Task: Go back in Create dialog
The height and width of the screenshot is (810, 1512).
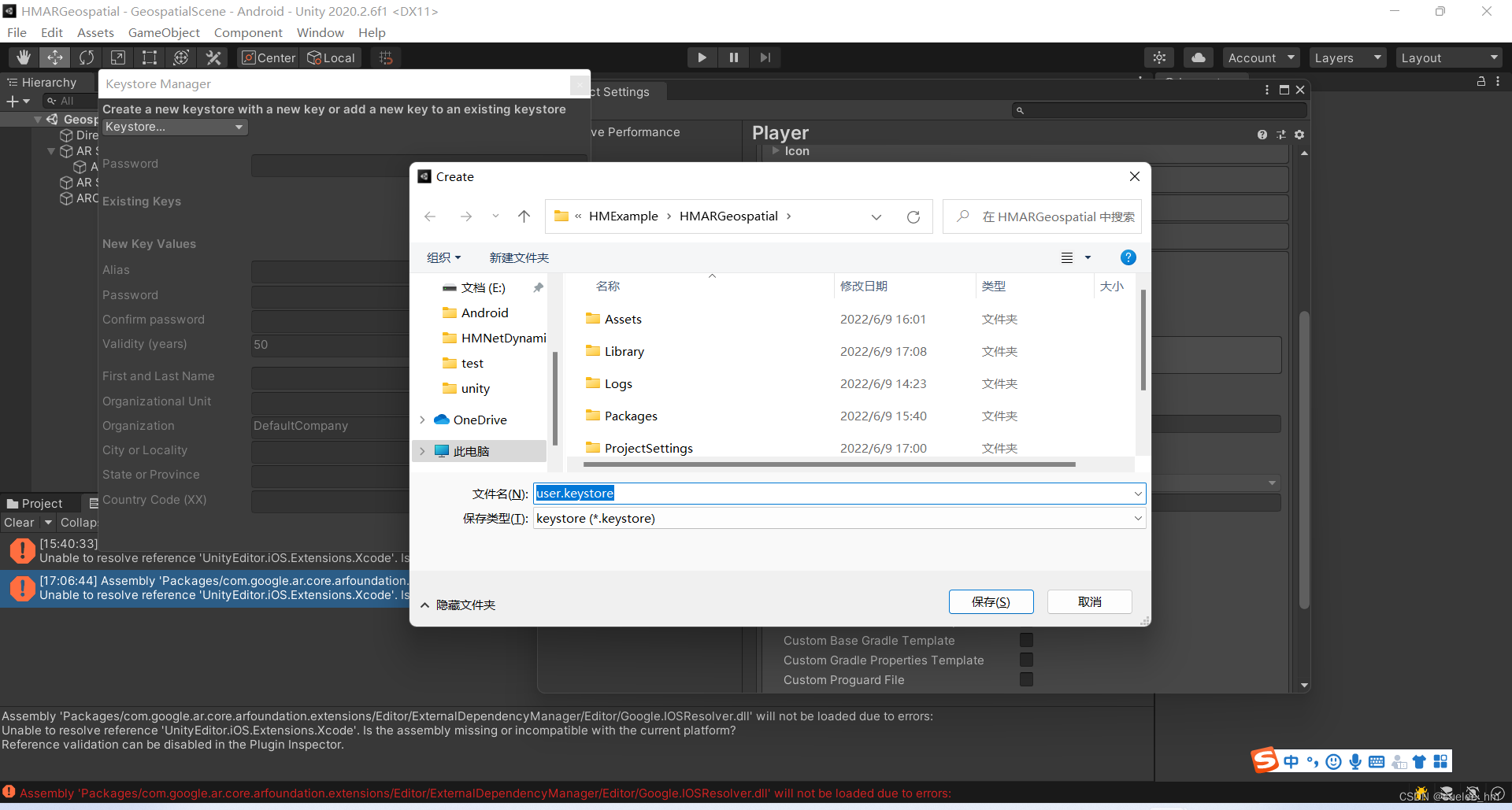Action: pyautogui.click(x=430, y=216)
